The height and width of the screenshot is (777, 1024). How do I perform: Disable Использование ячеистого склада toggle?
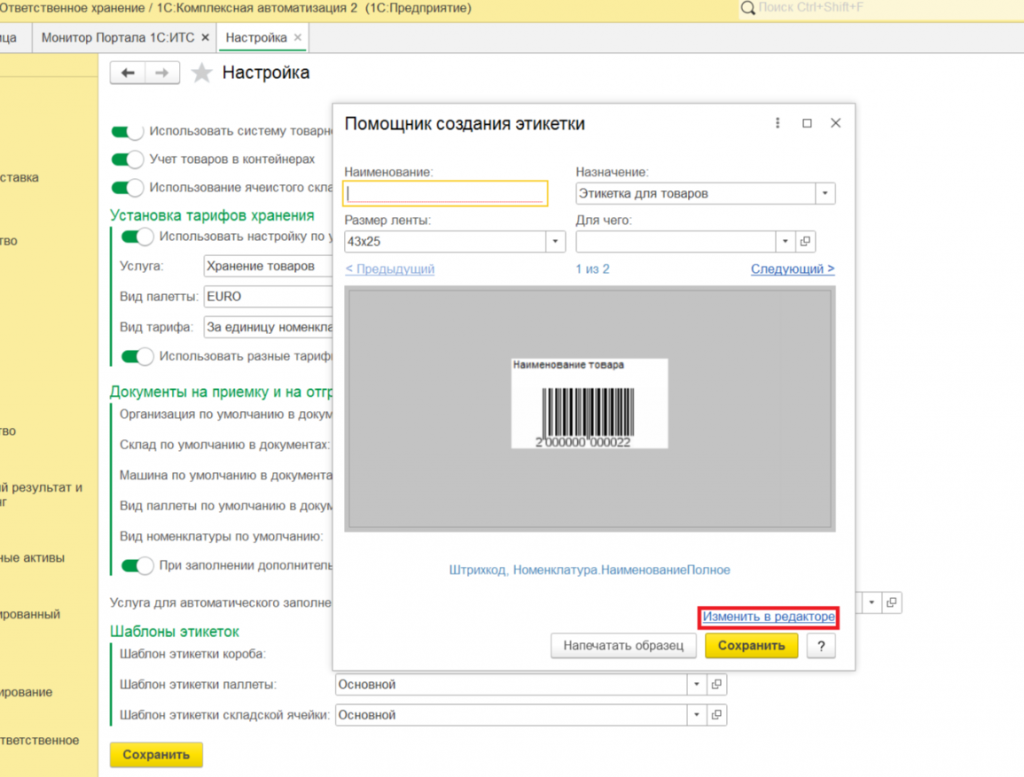pos(127,187)
